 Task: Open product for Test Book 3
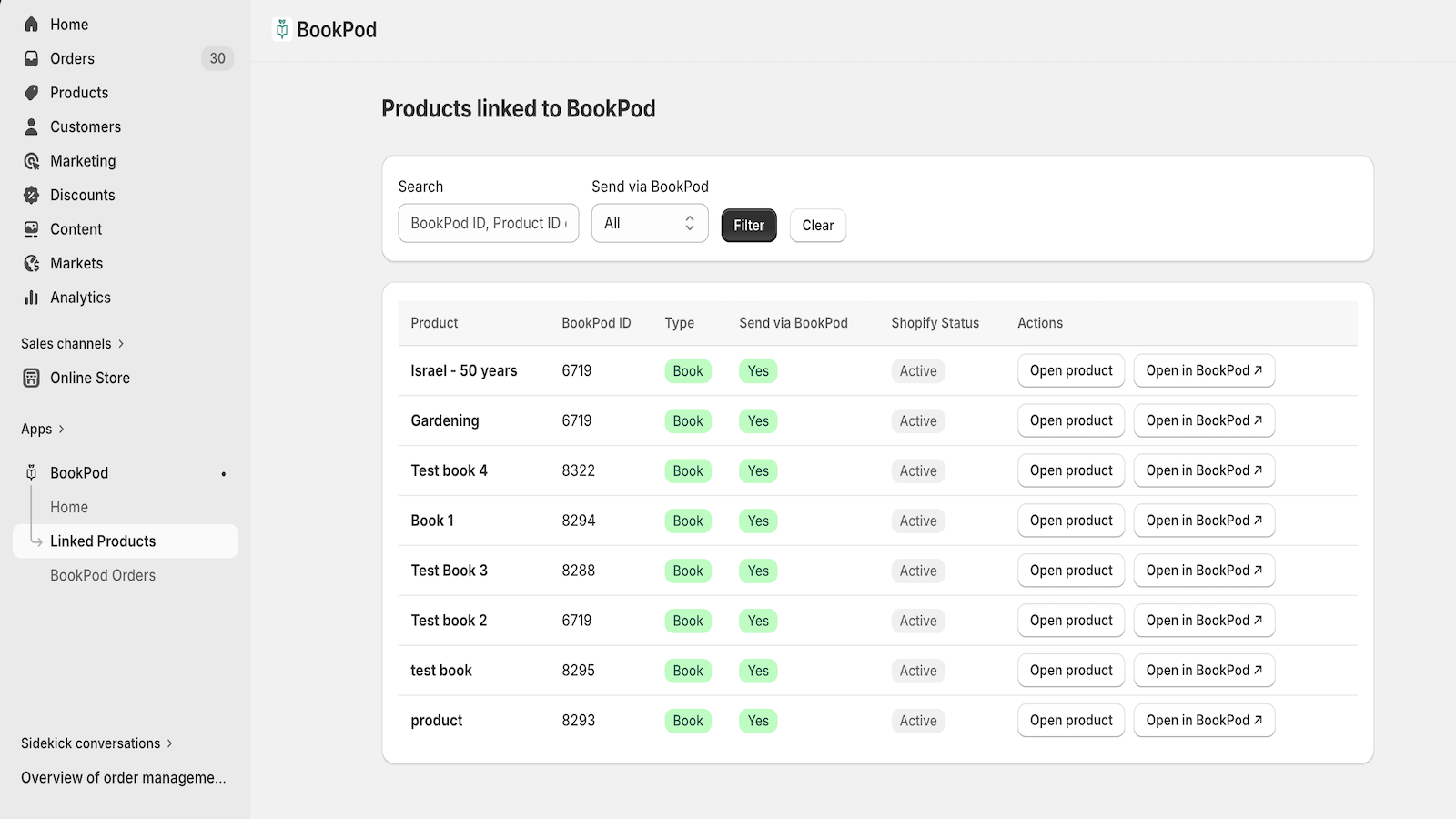(1071, 571)
